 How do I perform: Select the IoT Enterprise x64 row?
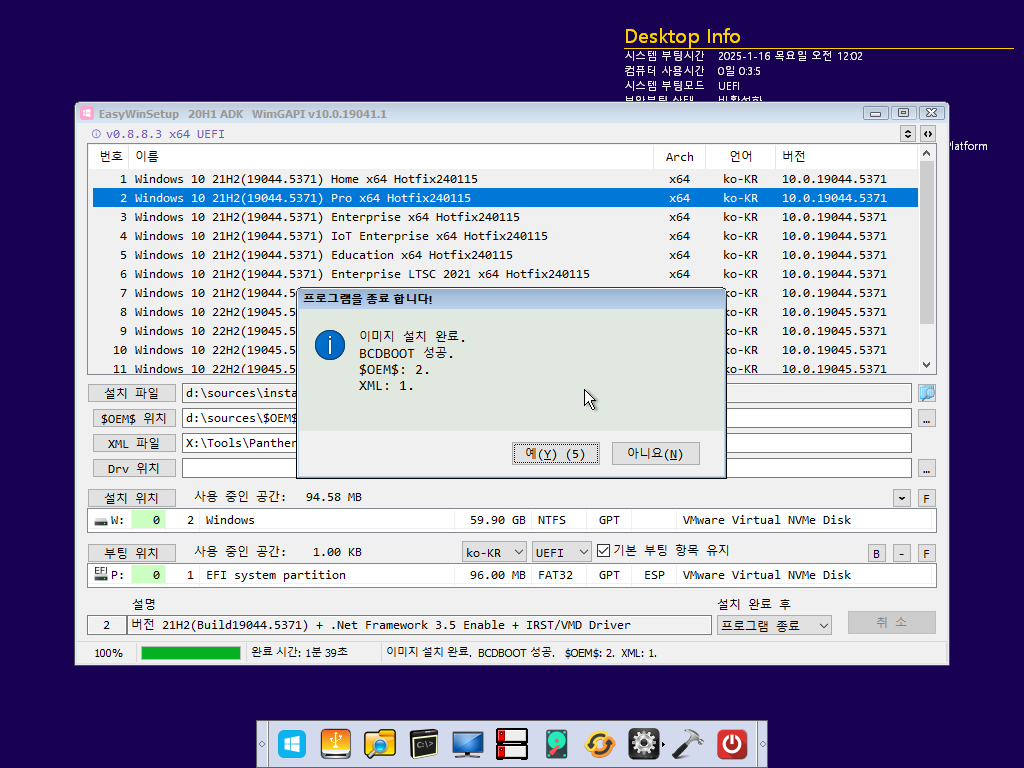[x=505, y=236]
